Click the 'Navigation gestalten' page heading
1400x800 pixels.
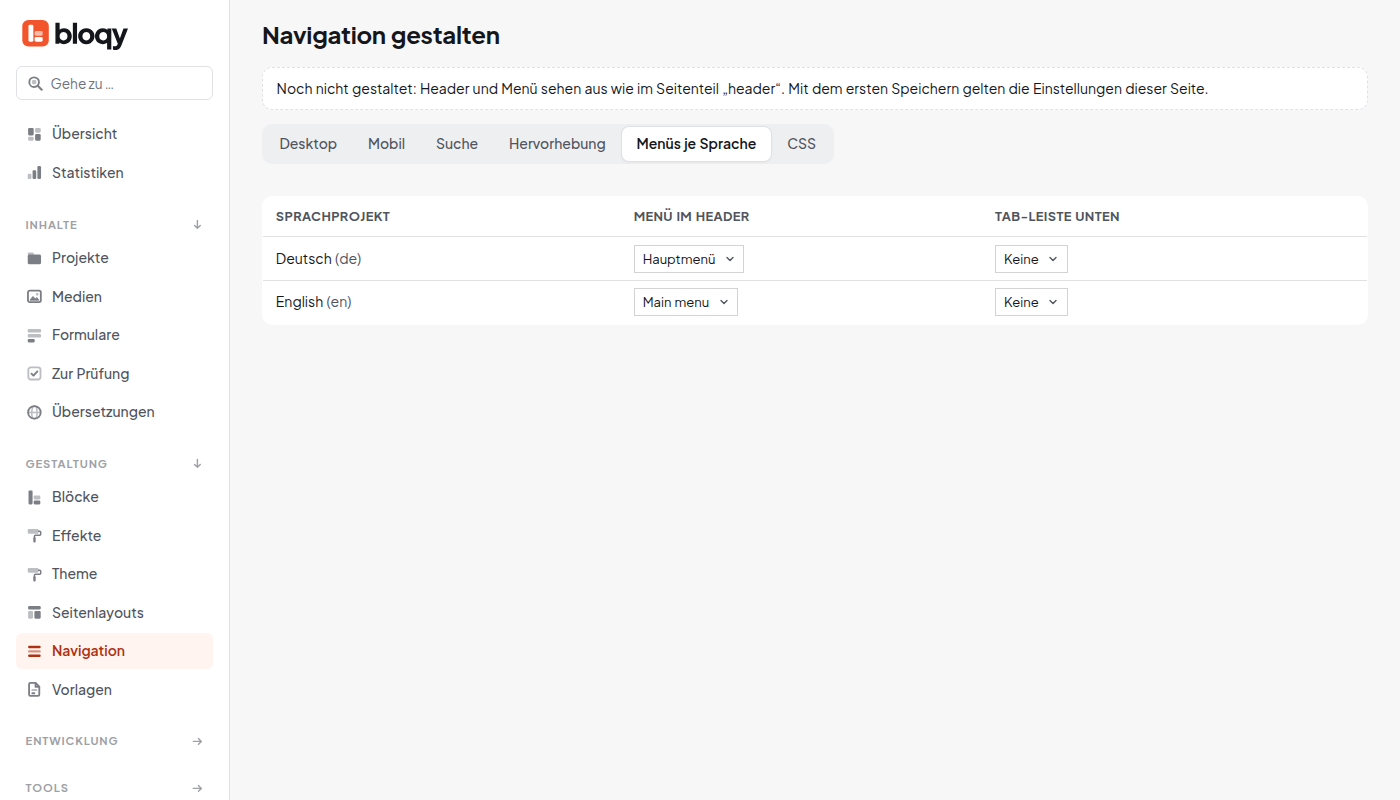click(x=381, y=36)
